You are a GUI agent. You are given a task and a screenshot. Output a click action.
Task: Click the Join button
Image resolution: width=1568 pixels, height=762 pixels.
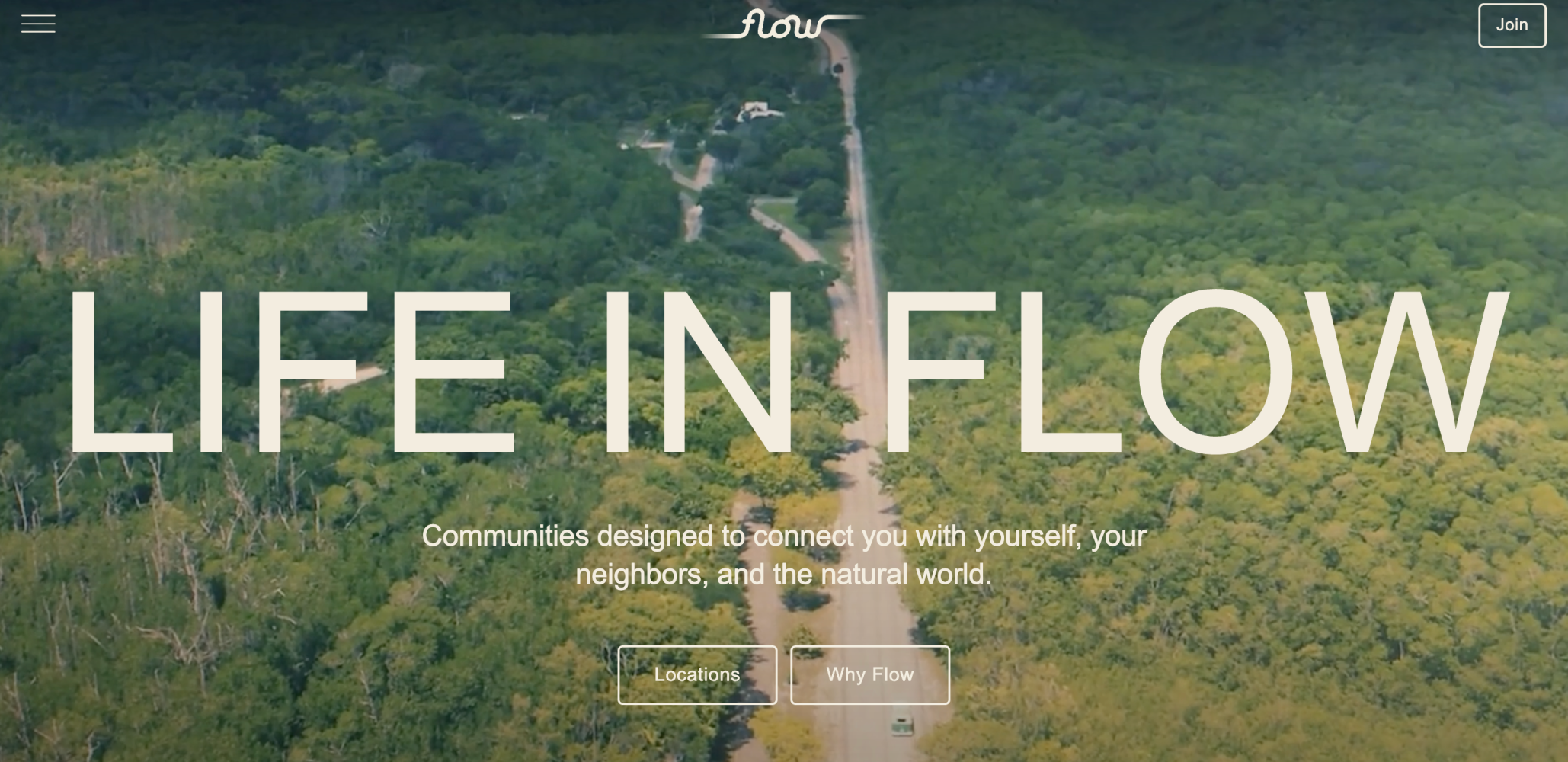pyautogui.click(x=1512, y=25)
